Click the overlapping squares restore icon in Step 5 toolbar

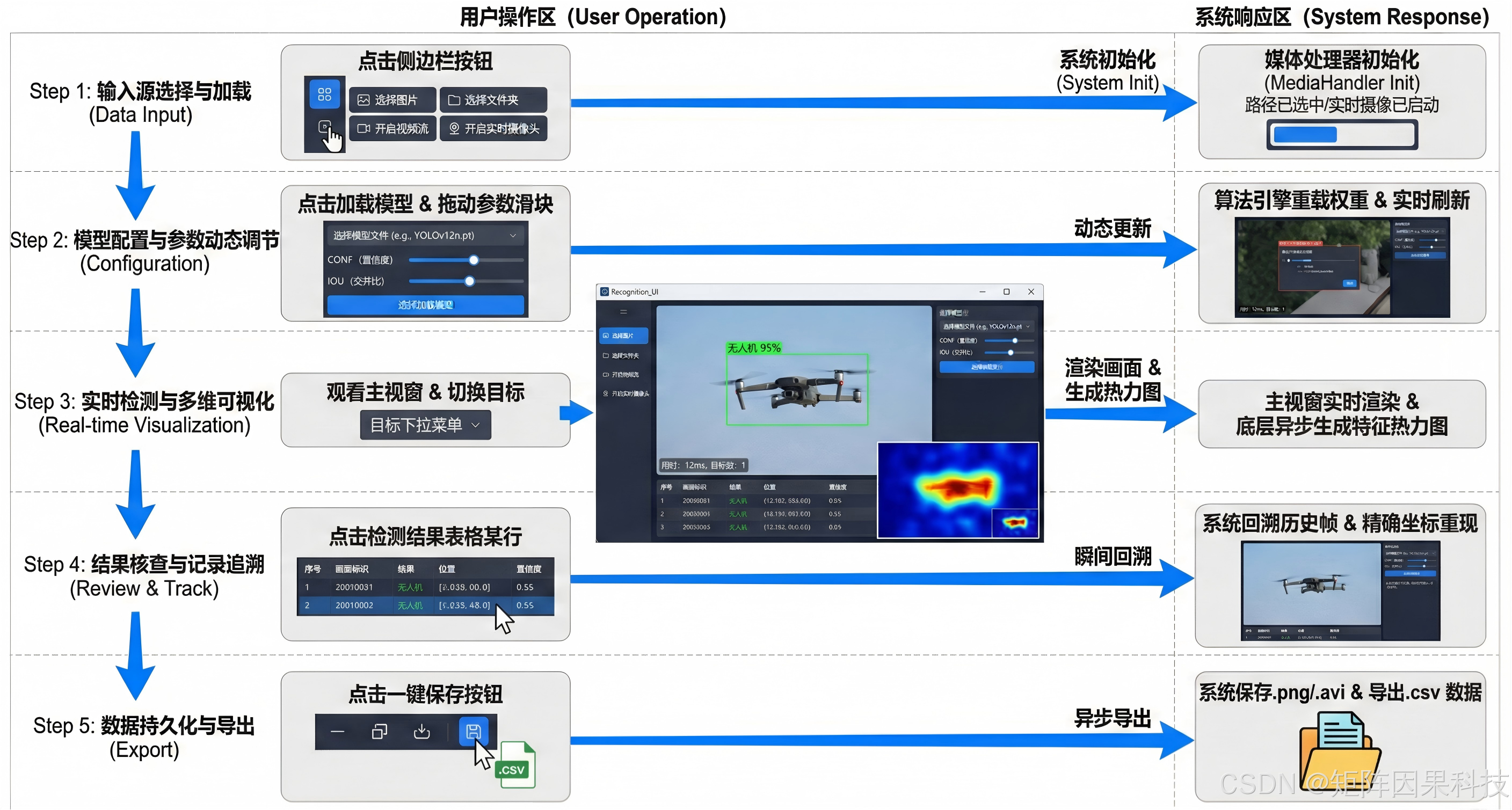tap(379, 731)
